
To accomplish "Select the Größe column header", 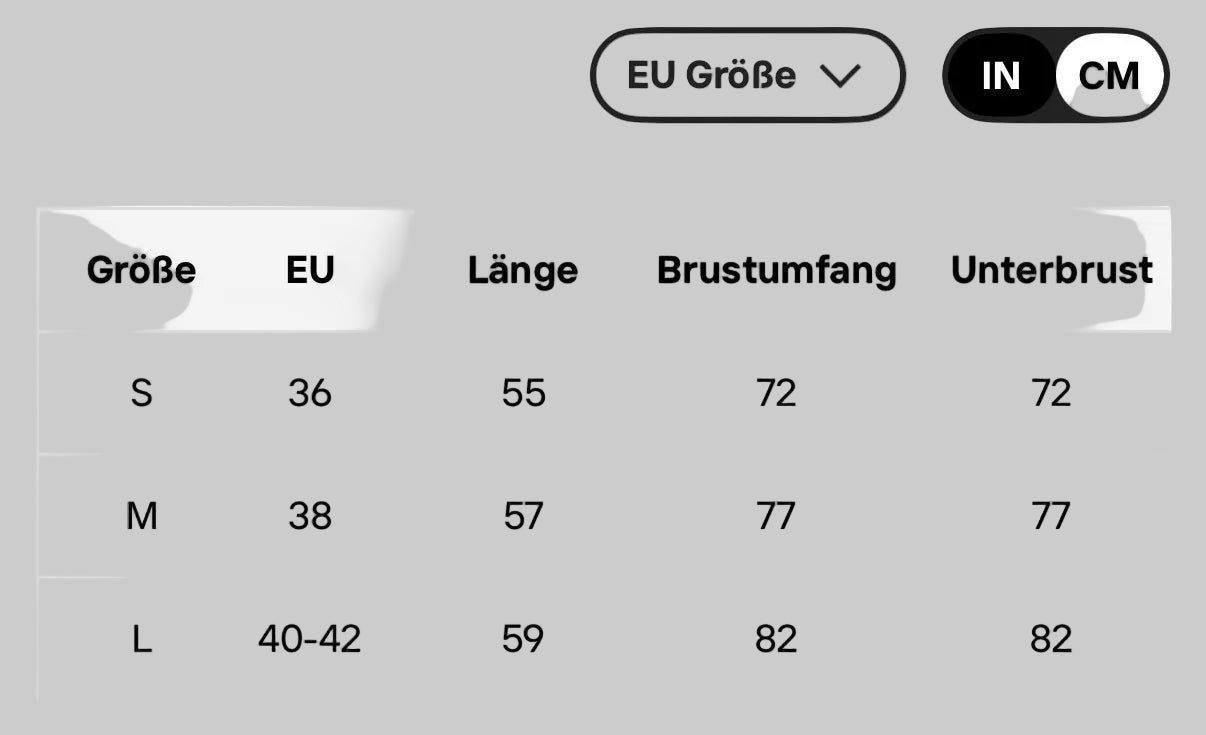I will (141, 270).
